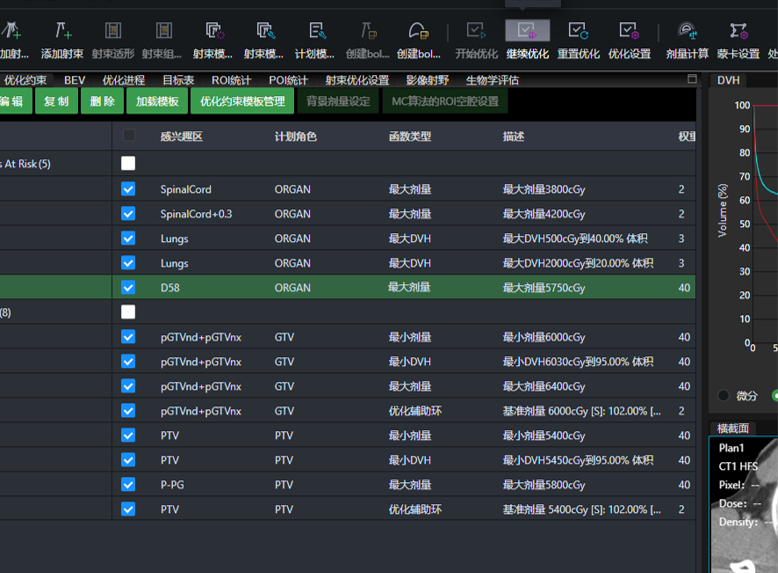Switch to the BEV tab

coord(74,80)
